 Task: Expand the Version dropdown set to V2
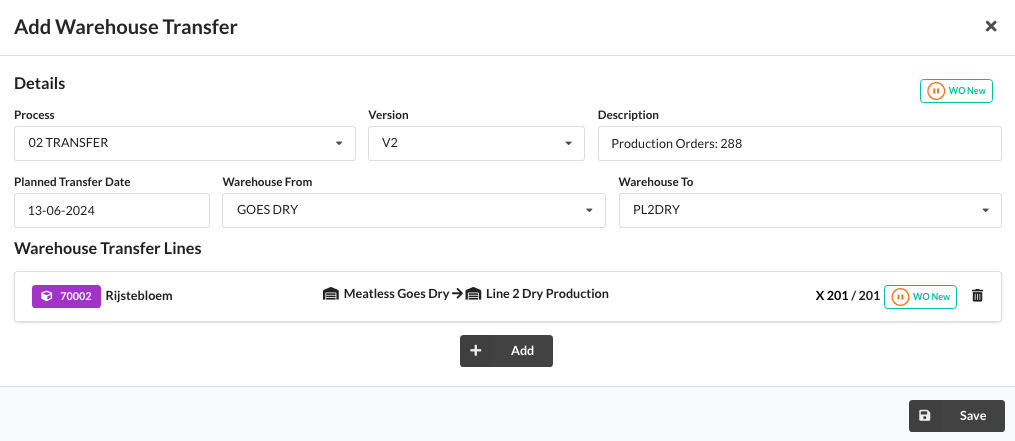pyautogui.click(x=476, y=143)
